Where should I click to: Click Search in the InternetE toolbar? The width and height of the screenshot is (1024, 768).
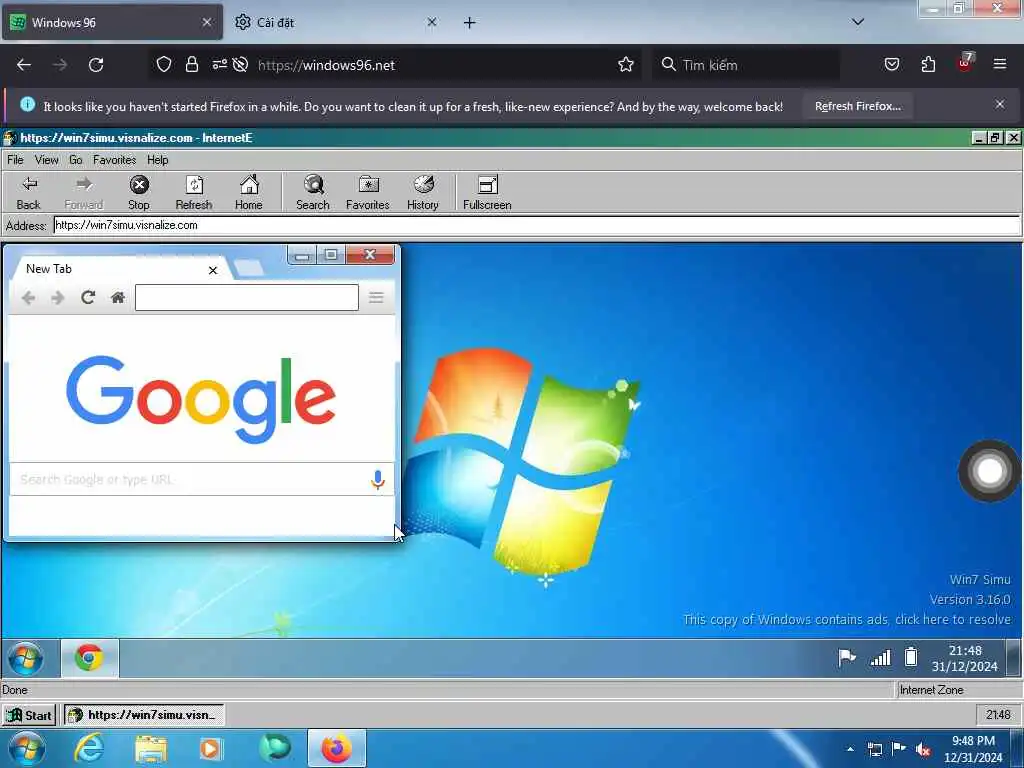click(313, 193)
